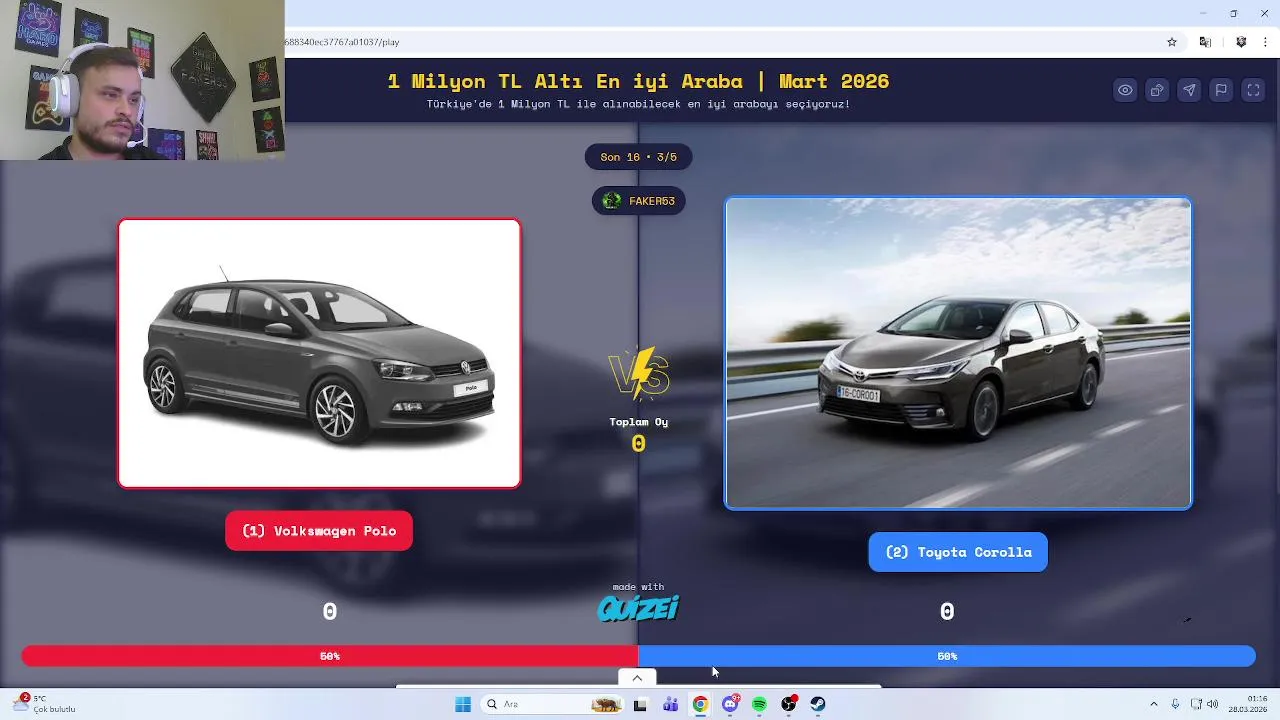Click the FAKER63 user badge

pyautogui.click(x=638, y=201)
